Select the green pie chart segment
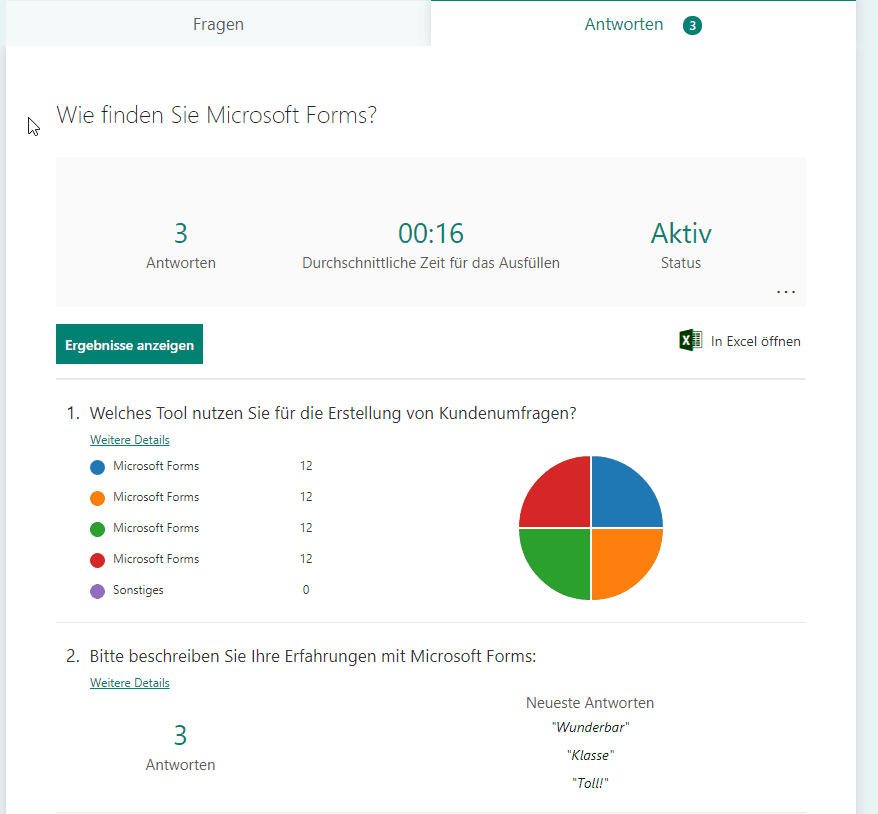This screenshot has width=878, height=814. (x=560, y=559)
